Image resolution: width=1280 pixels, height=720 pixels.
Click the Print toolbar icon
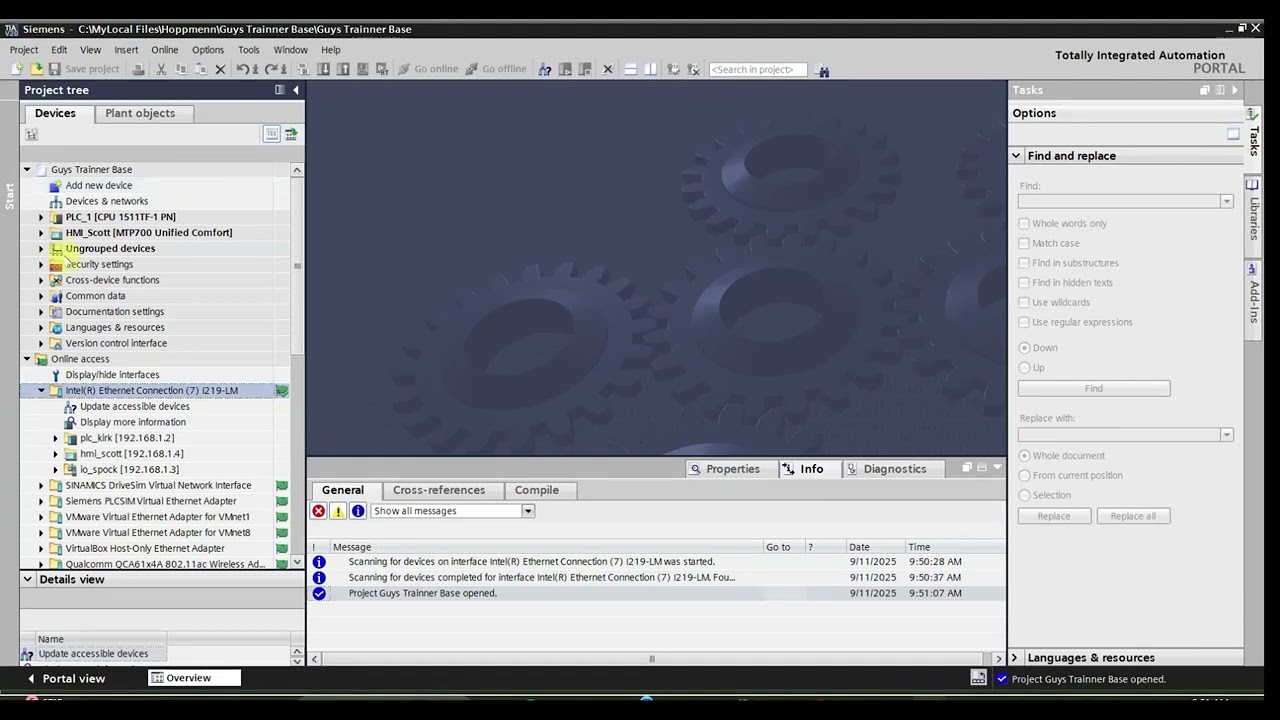138,69
